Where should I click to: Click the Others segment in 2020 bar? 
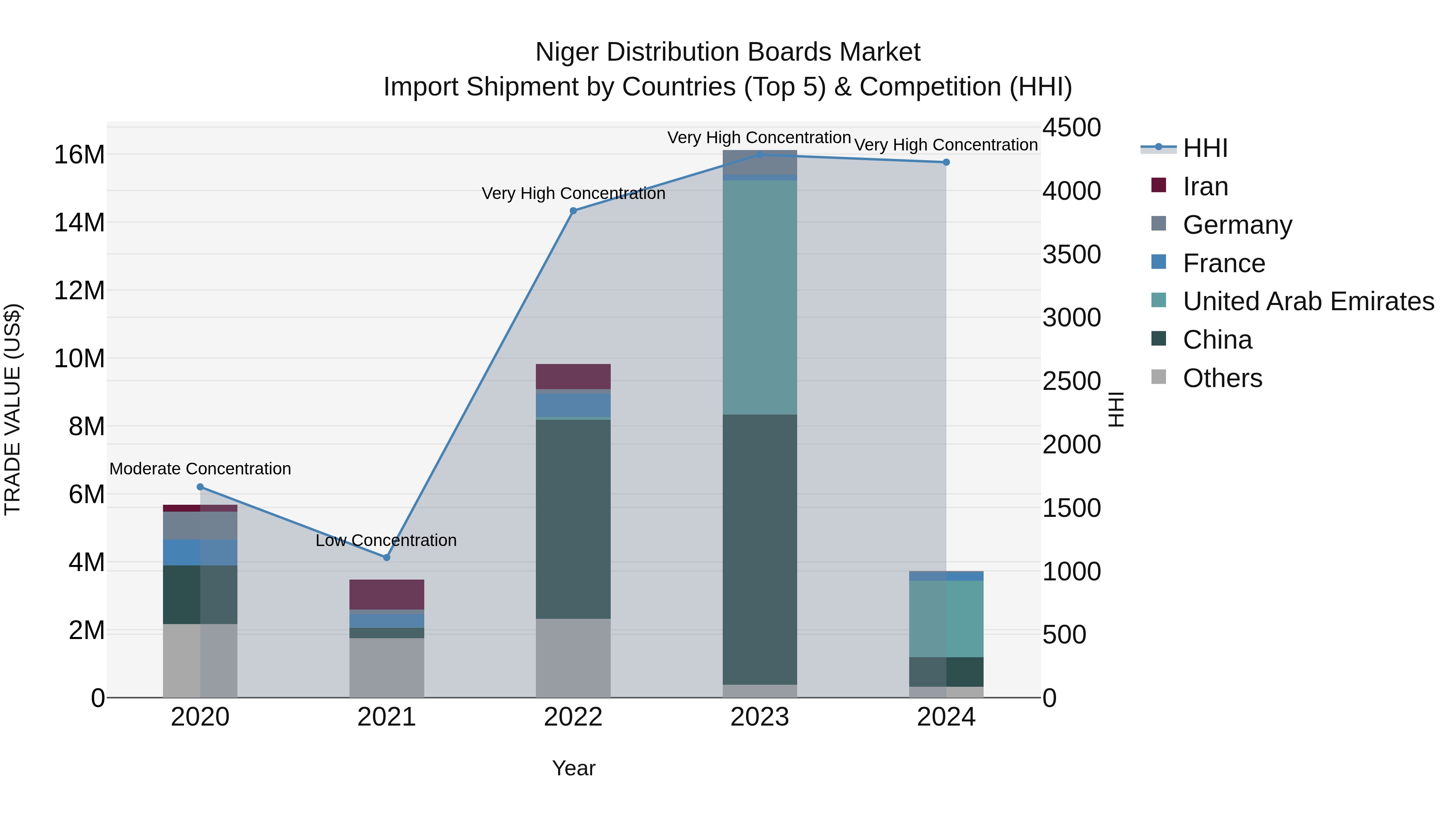click(200, 661)
